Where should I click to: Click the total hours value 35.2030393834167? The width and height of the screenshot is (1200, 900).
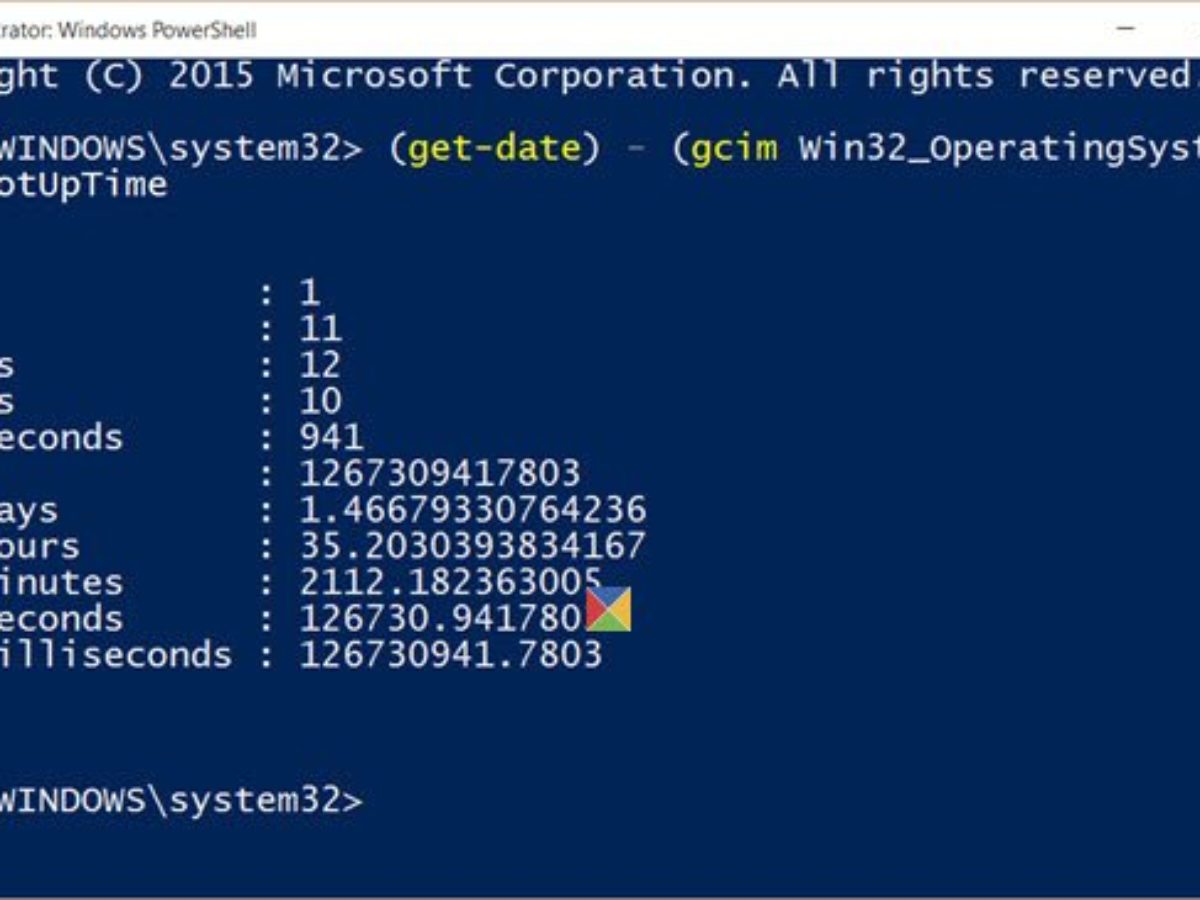click(x=473, y=546)
